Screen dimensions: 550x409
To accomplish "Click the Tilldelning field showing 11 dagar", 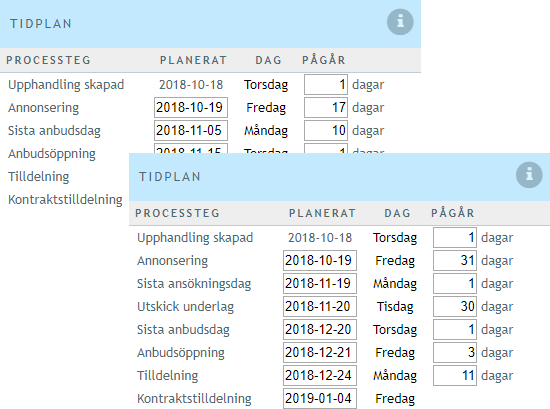I will 455,375.
